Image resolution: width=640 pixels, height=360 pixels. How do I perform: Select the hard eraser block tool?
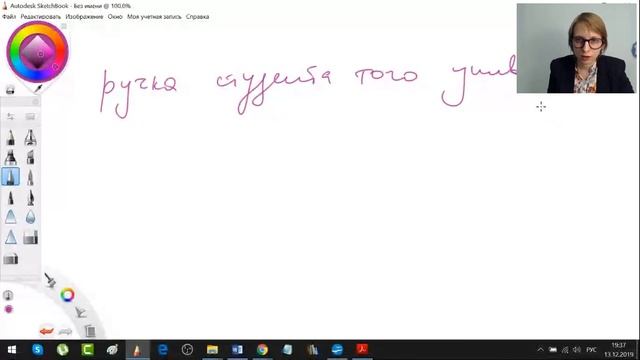30,237
